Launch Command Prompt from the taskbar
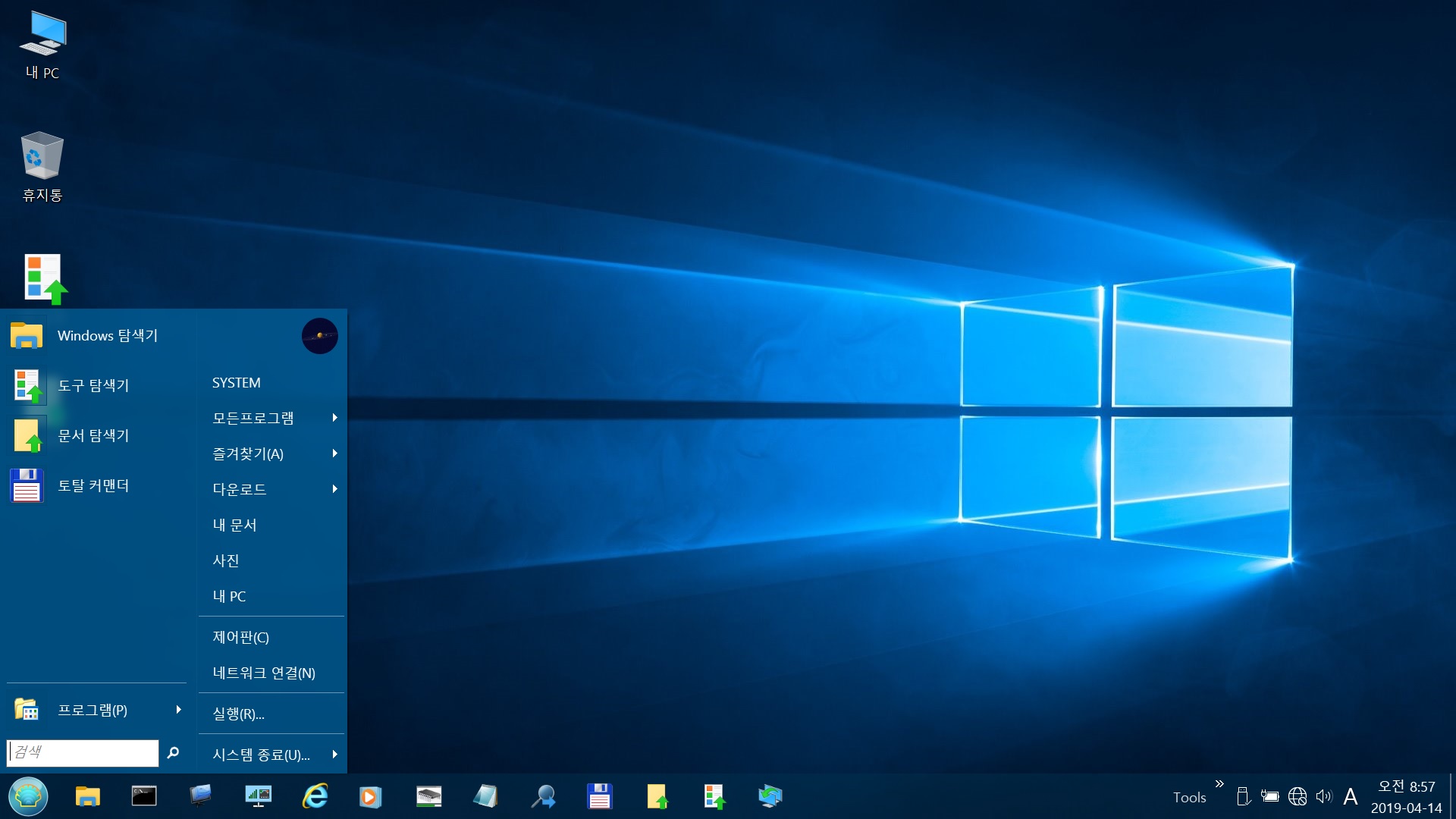The width and height of the screenshot is (1456, 819). [144, 796]
